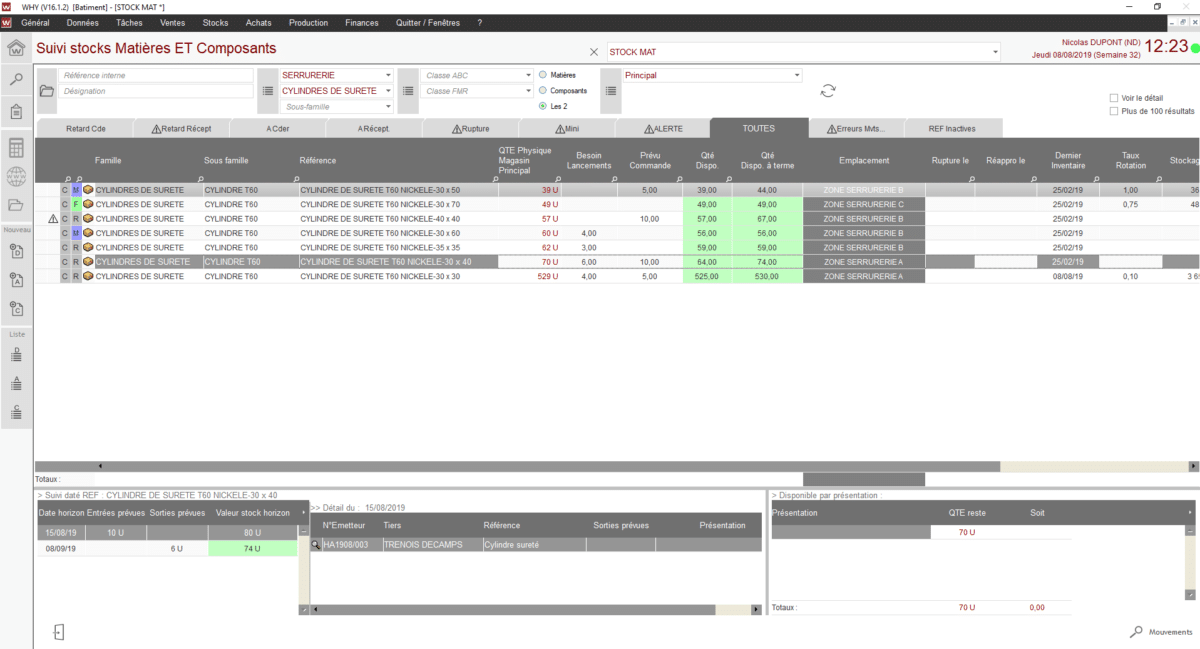Click the exit door icon at bottom left
1200x649 pixels.
[59, 632]
